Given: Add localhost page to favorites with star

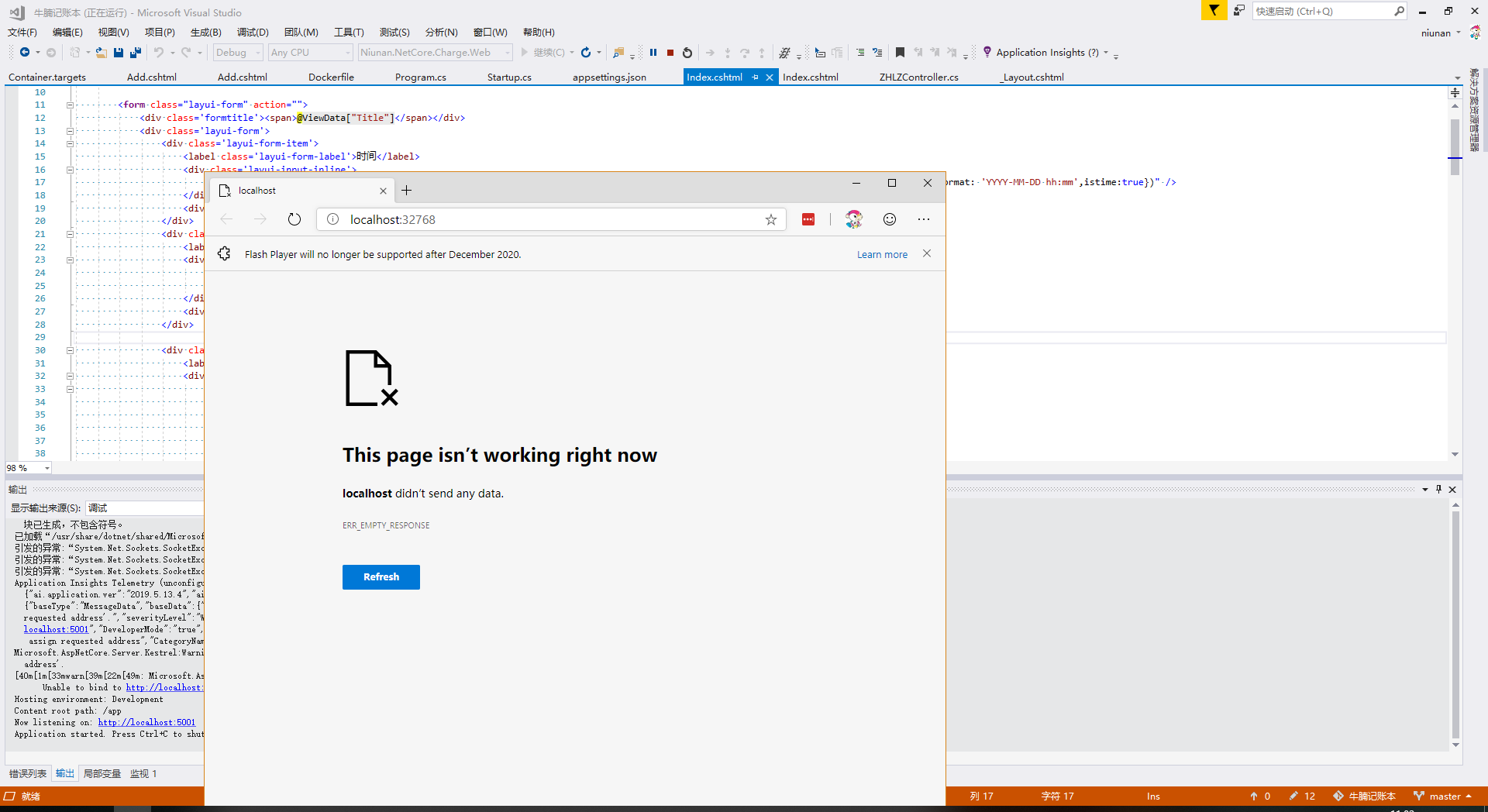Looking at the screenshot, I should [771, 219].
